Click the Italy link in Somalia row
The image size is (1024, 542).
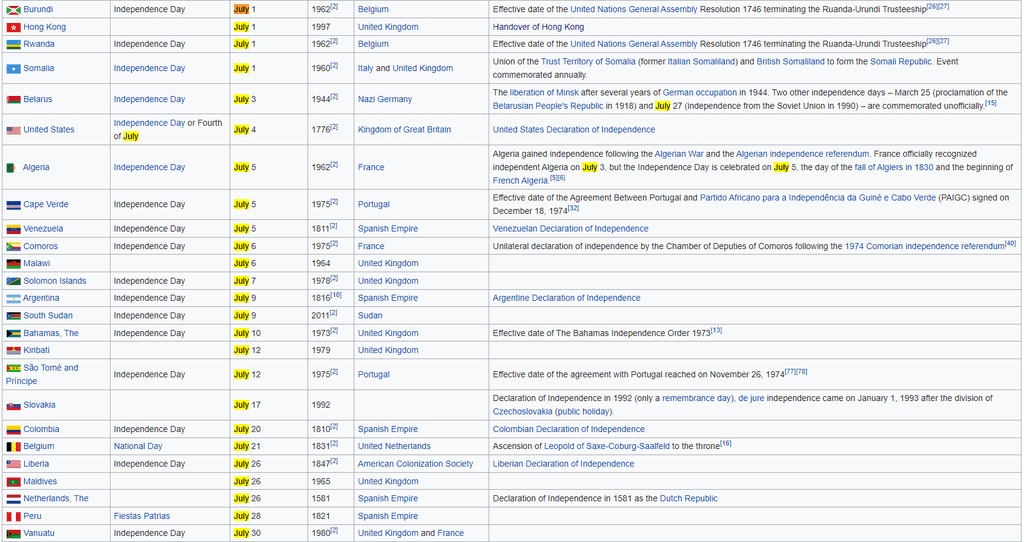(x=365, y=69)
